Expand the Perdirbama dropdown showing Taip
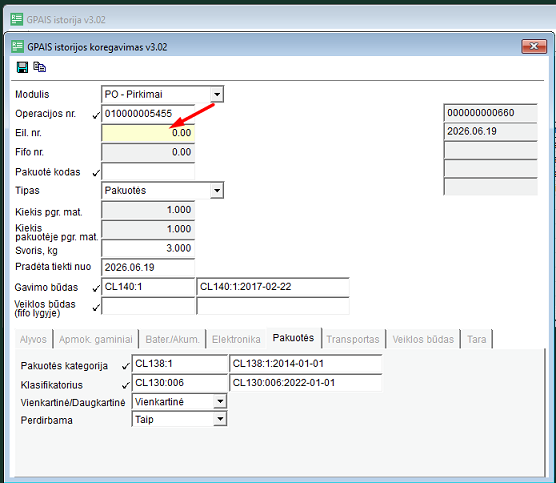This screenshot has width=556, height=483. point(220,419)
